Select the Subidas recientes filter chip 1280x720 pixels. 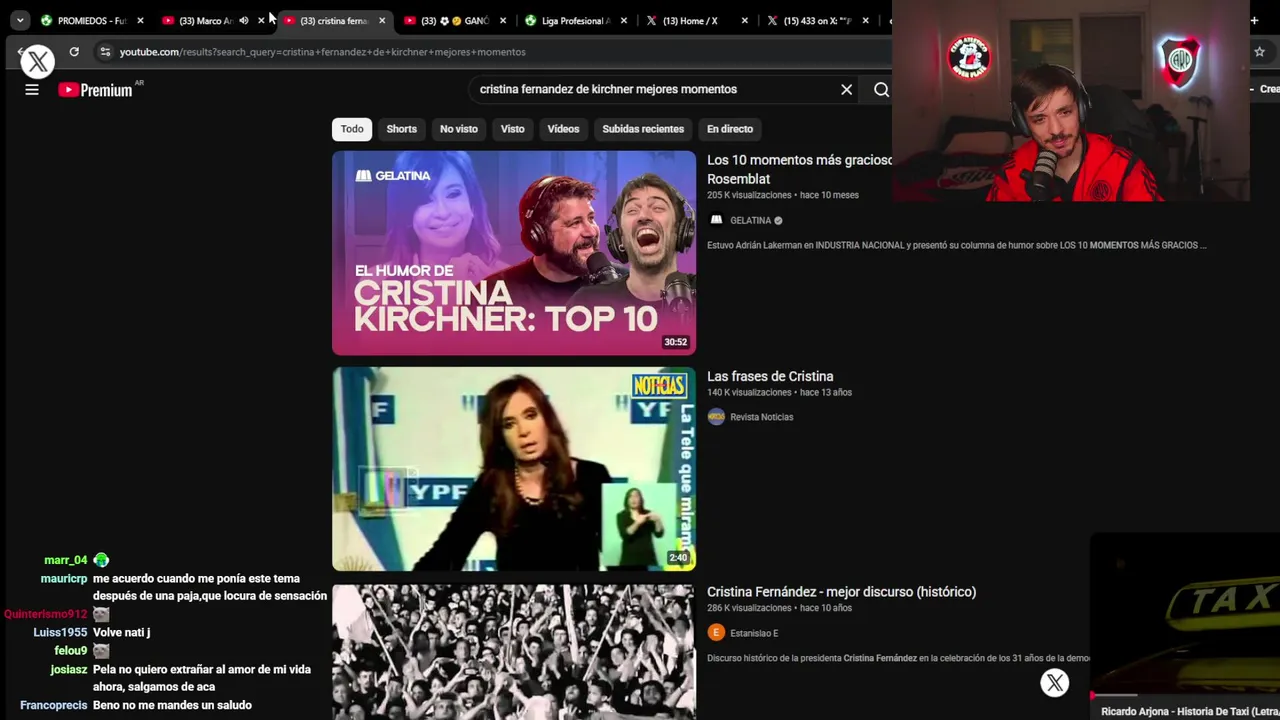[x=643, y=129]
